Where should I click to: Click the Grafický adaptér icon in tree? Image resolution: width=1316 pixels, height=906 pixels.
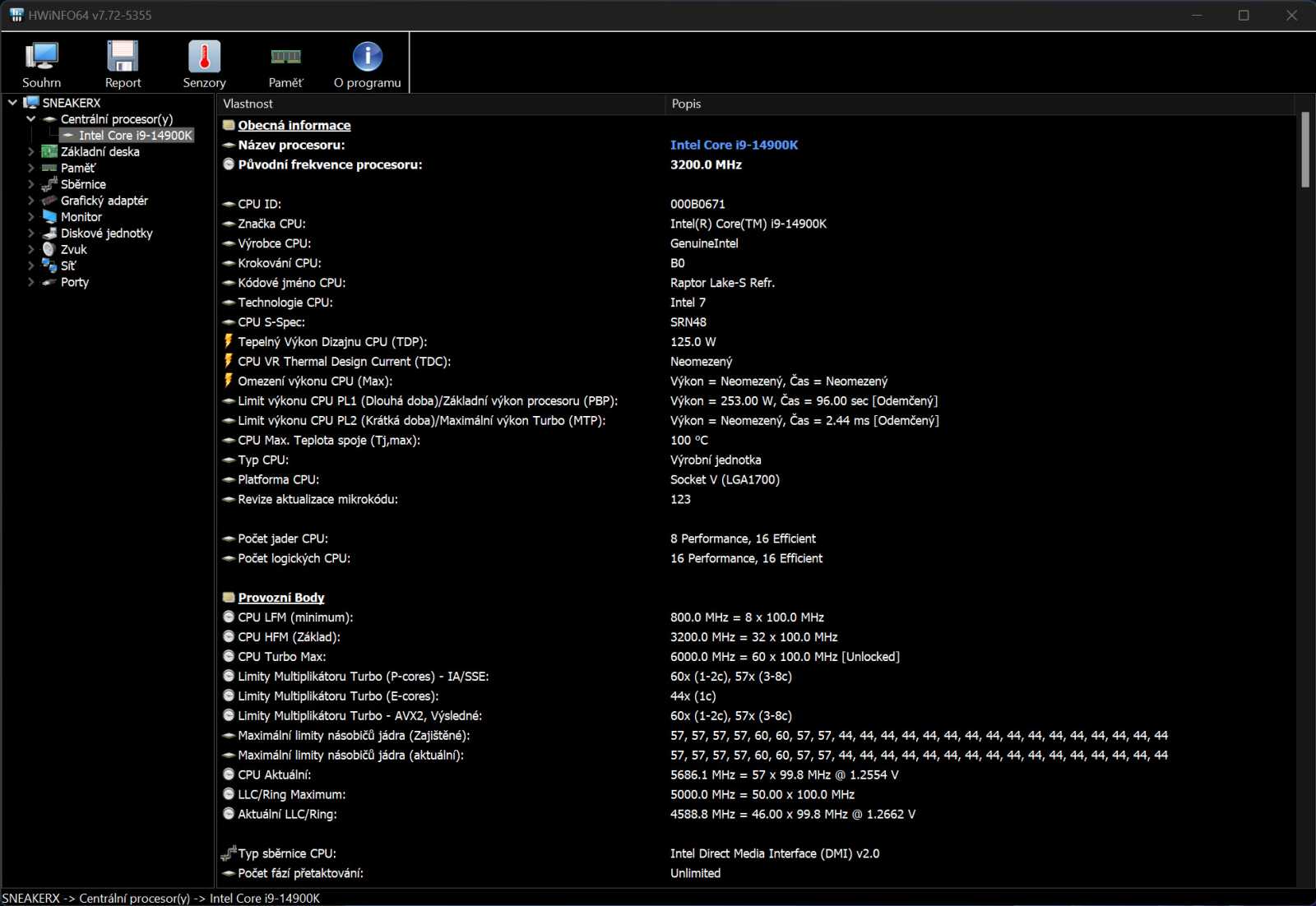tap(49, 201)
